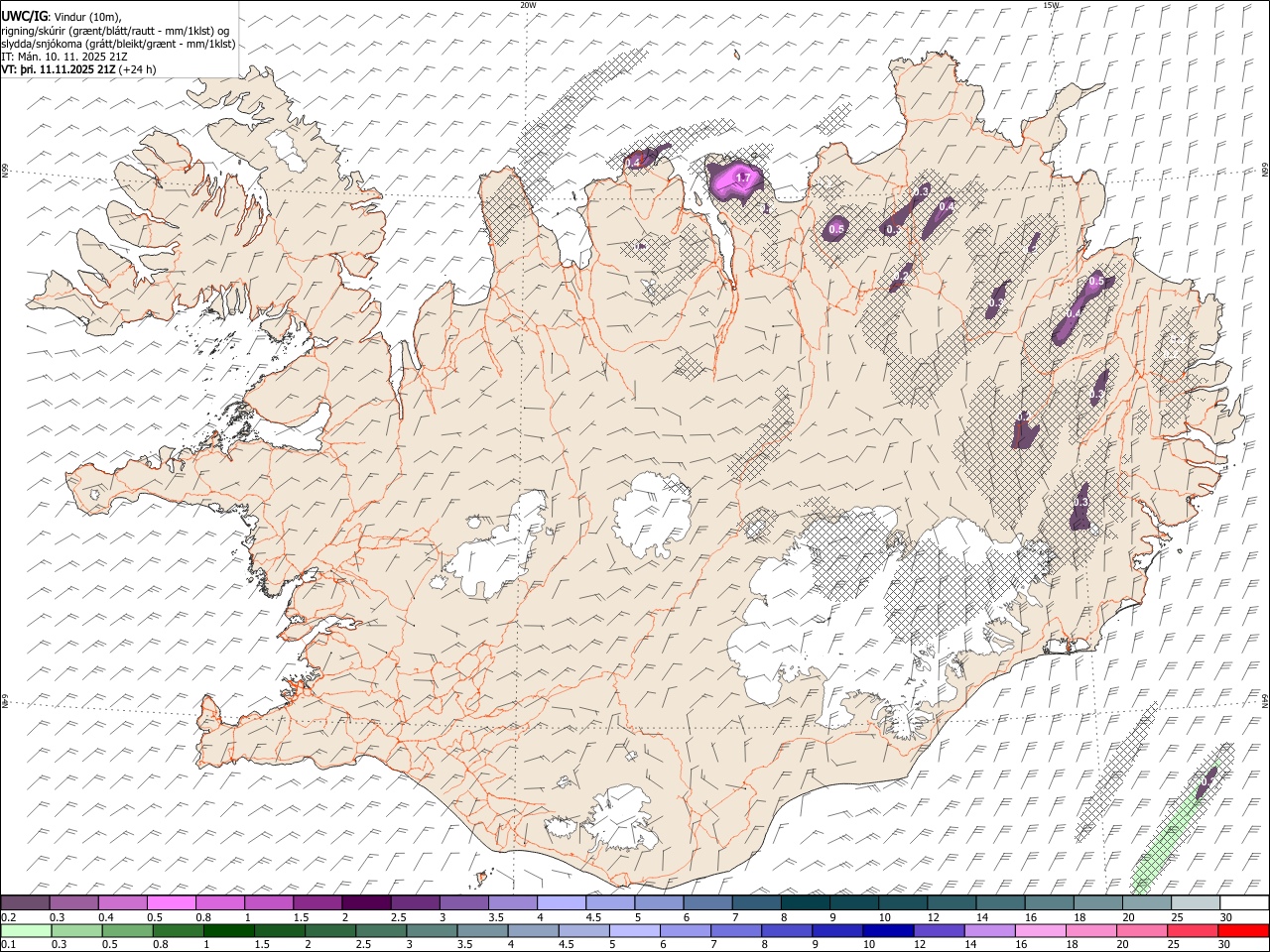
Task: Select the bright pink swatch between 0.5 and 0.8
Action: 172,903
